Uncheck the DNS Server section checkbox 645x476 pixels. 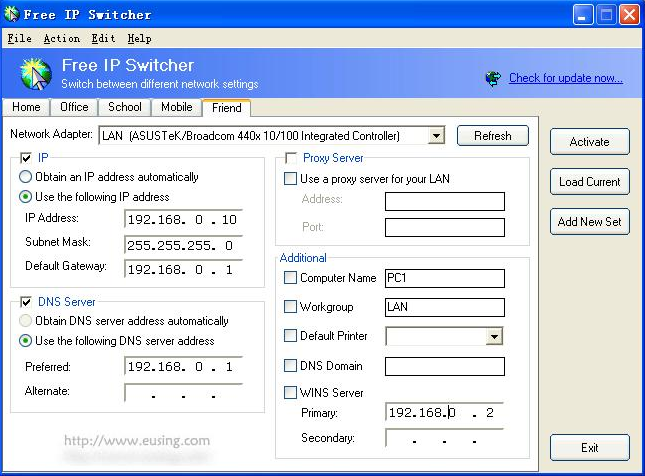[26, 302]
